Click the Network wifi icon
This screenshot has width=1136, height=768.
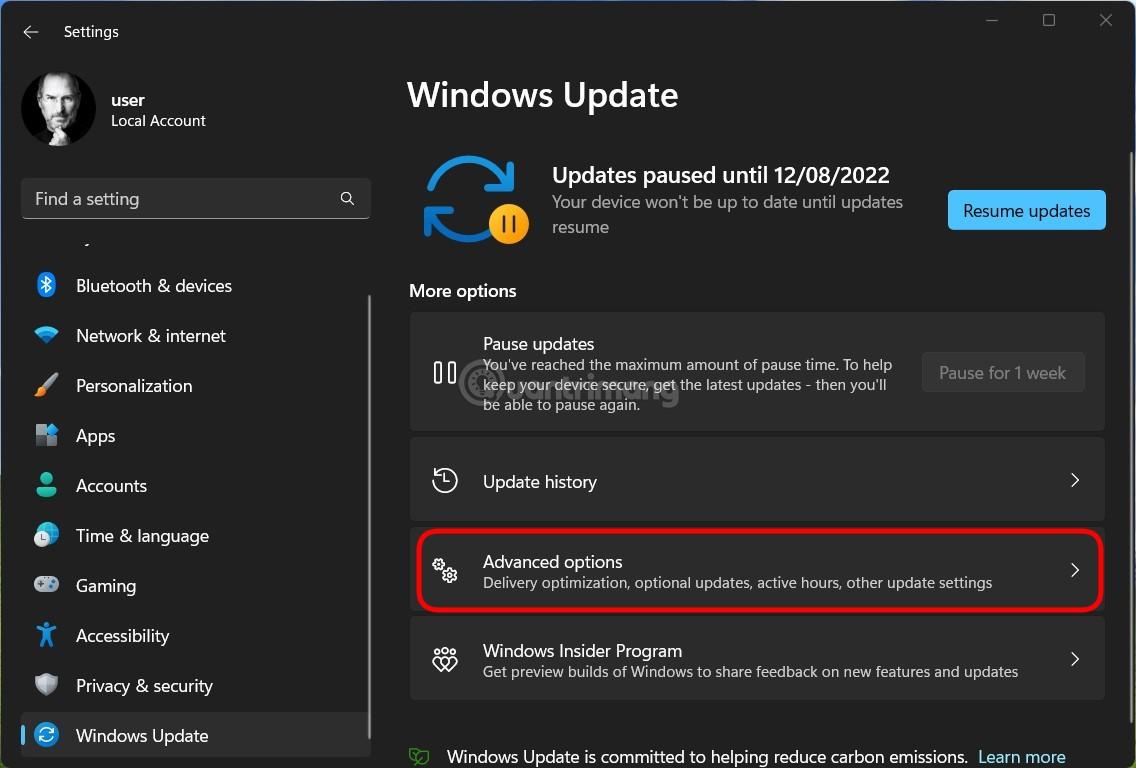coord(46,335)
